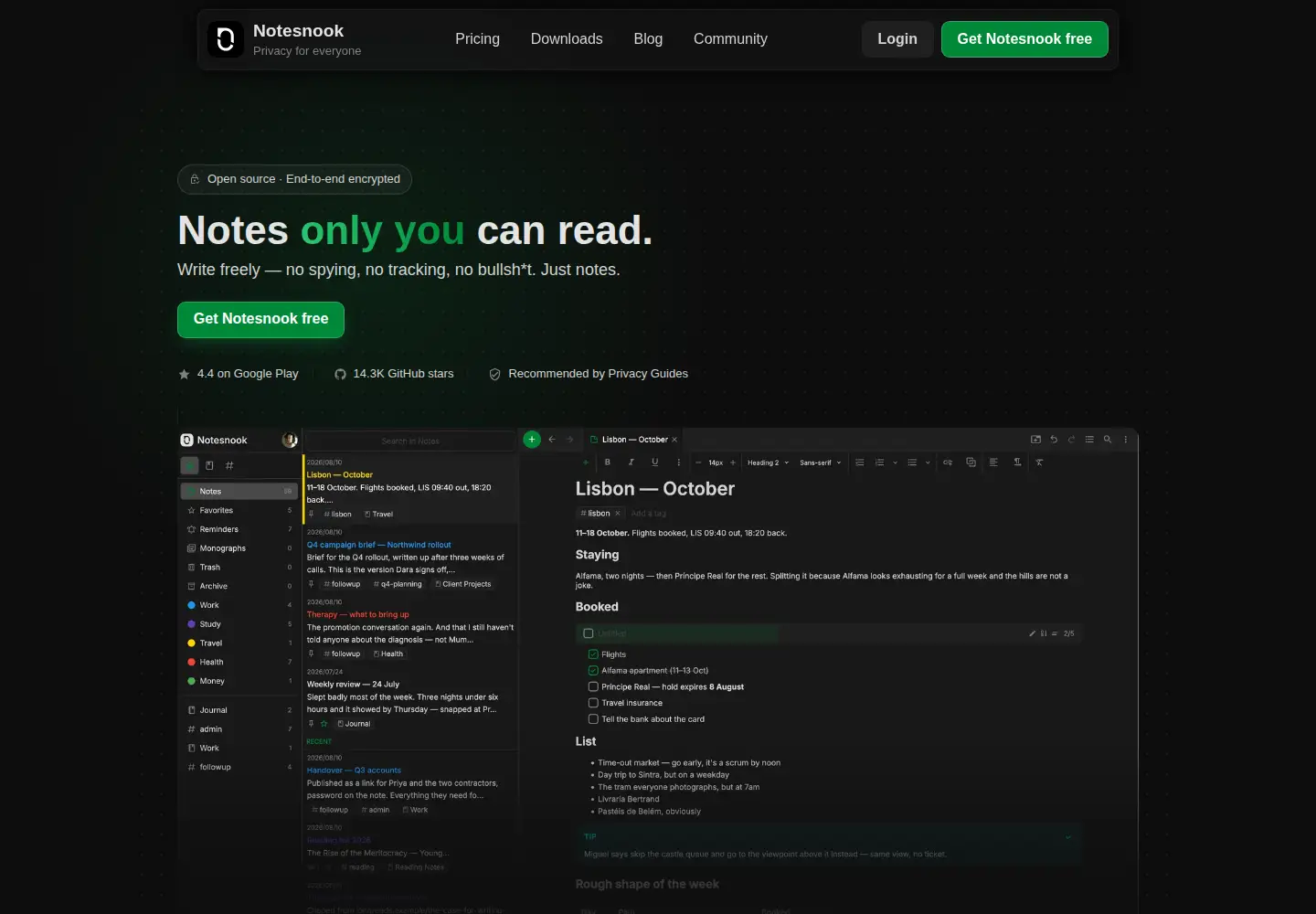Click the search magnifier icon above the editor

pos(1108,440)
